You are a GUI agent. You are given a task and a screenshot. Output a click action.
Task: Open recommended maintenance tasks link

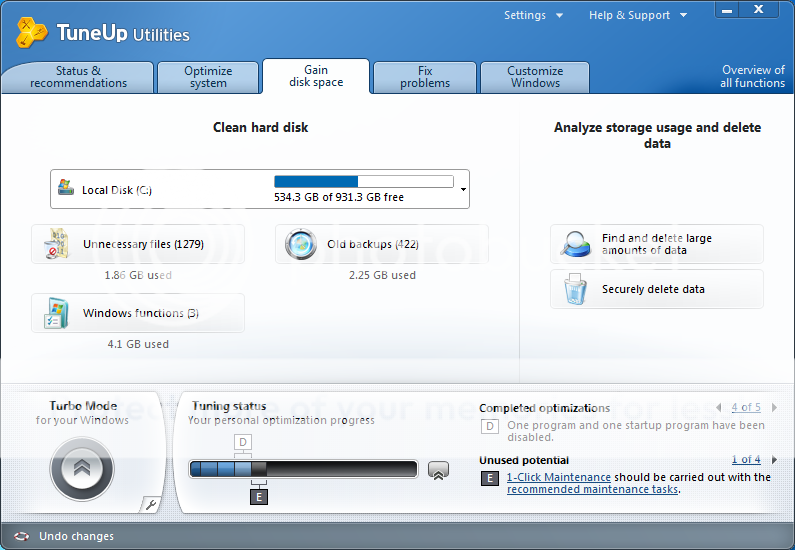pos(592,490)
